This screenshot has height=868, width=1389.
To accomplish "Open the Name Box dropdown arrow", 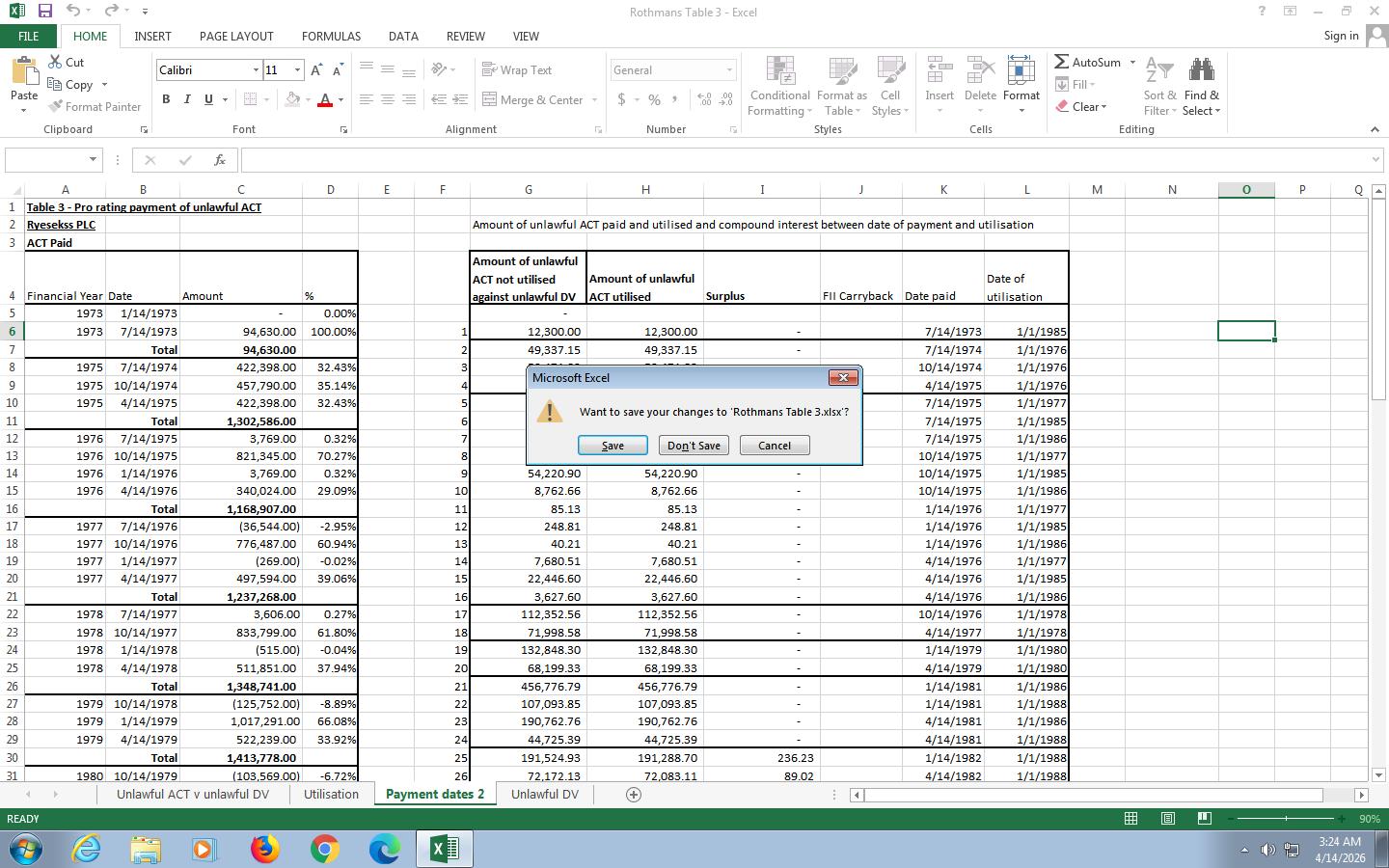I will click(93, 160).
